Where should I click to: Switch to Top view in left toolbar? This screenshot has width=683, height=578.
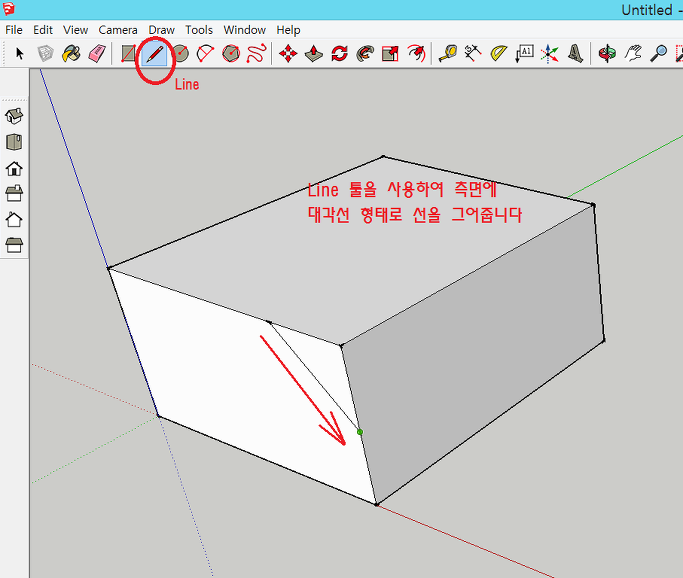14,142
